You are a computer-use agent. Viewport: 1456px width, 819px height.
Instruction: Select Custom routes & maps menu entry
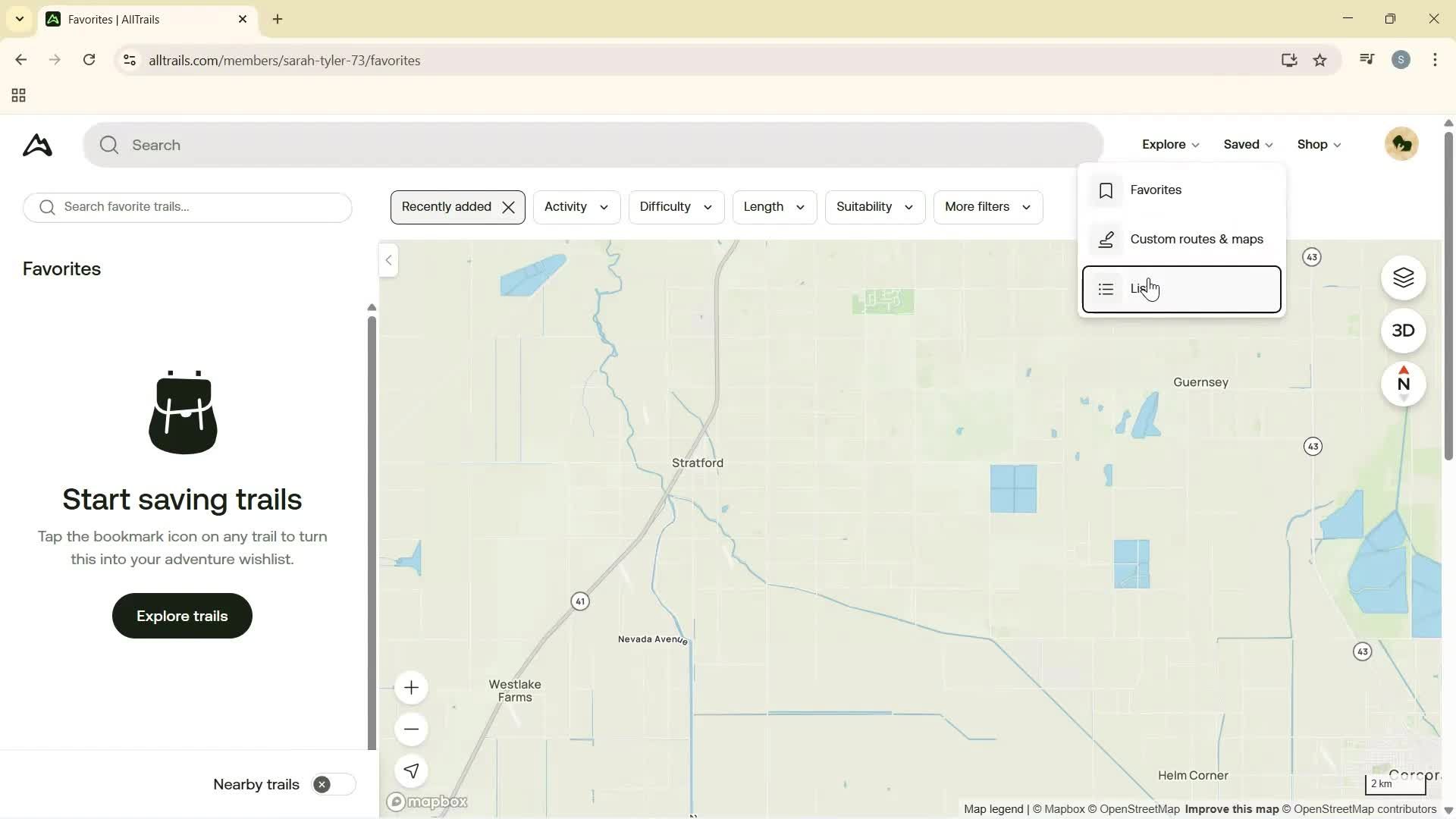(x=1197, y=239)
